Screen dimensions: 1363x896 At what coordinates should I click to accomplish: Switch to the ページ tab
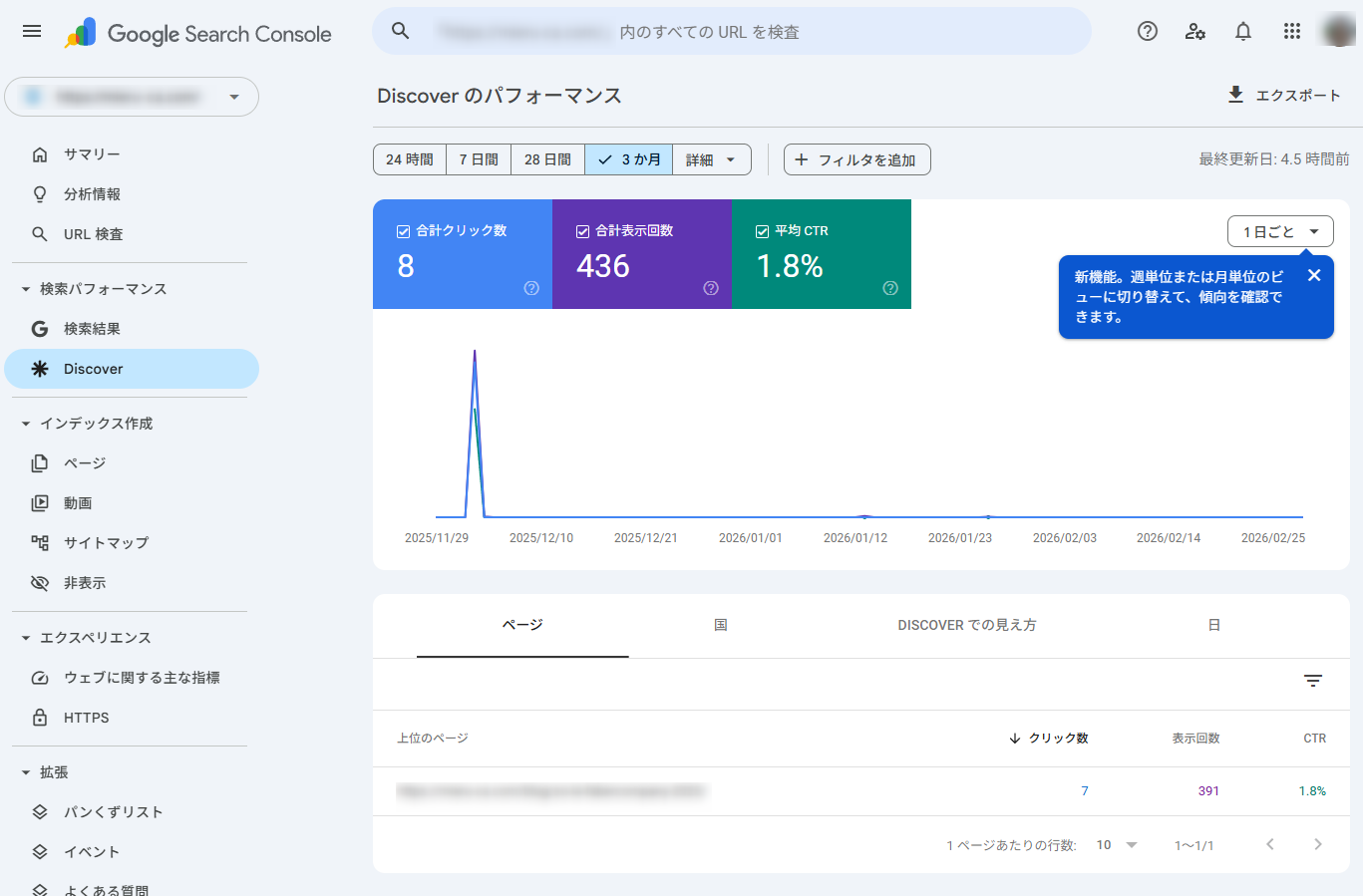[x=522, y=625]
